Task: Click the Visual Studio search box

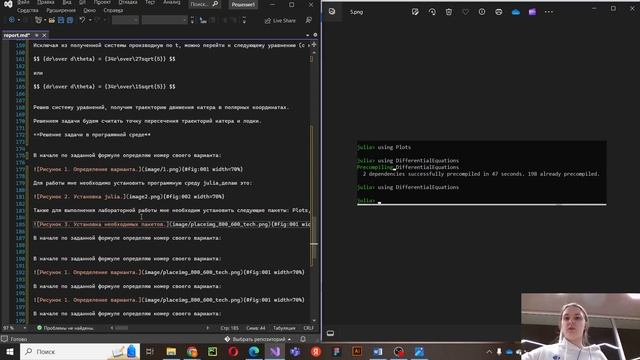Action: point(204,4)
